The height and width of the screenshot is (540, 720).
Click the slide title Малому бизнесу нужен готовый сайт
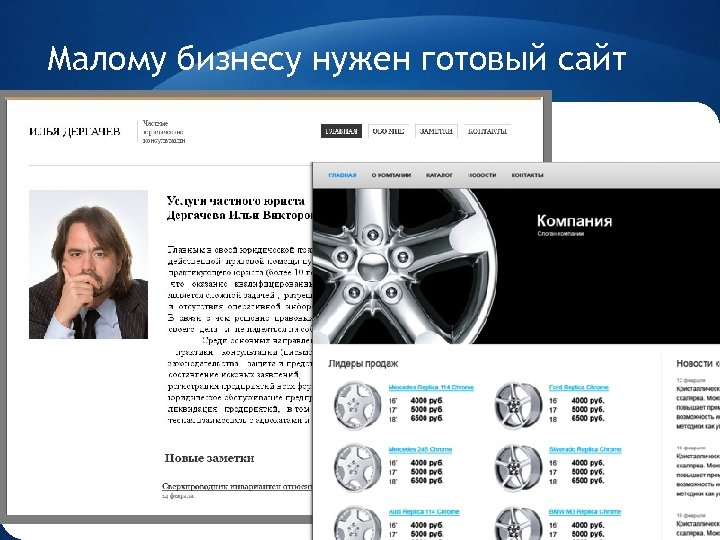pyautogui.click(x=337, y=59)
